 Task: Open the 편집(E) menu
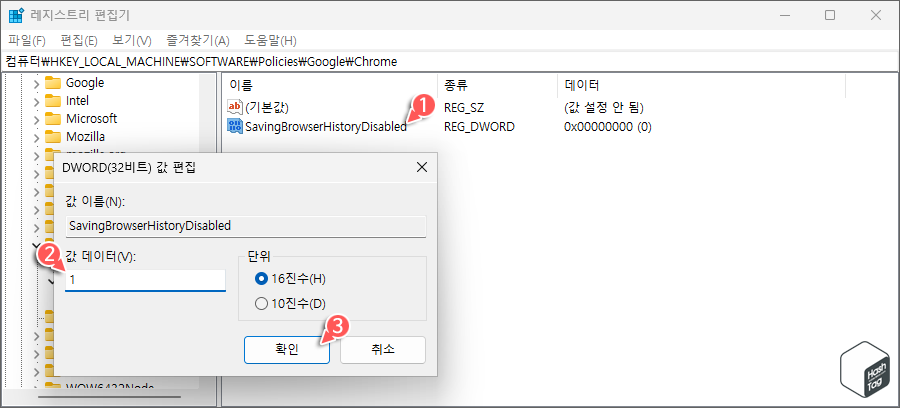point(79,41)
